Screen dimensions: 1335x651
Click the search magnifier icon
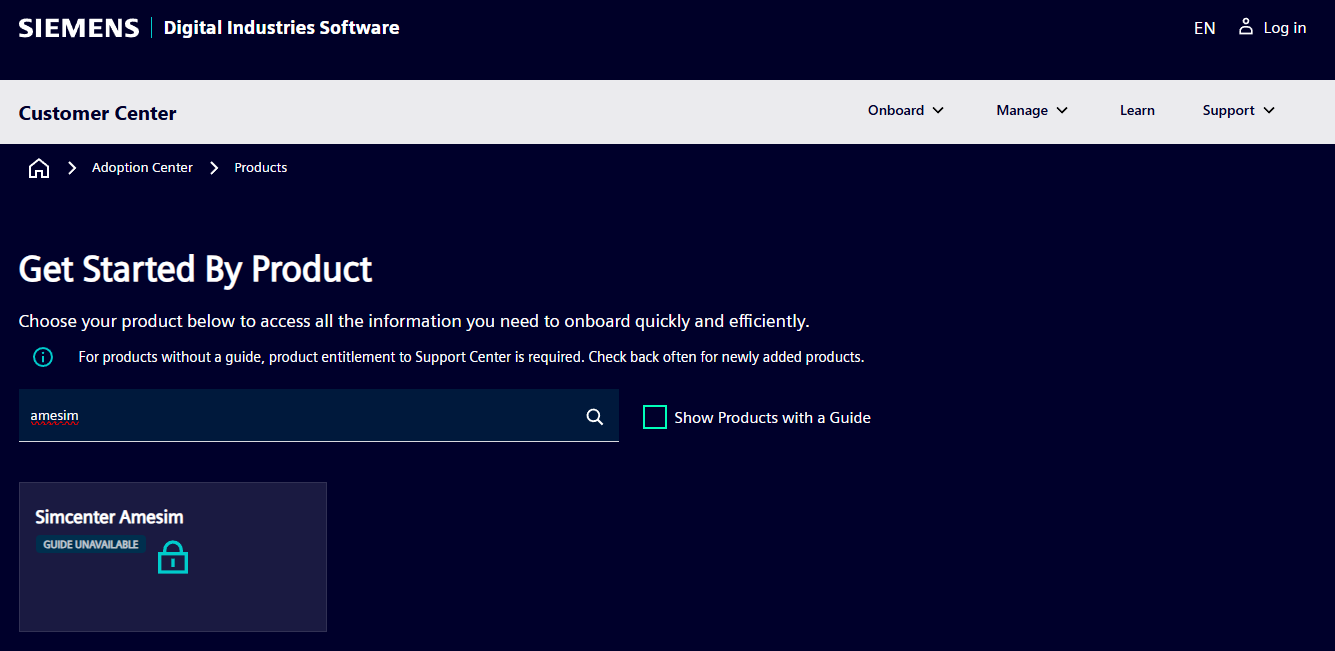595,417
